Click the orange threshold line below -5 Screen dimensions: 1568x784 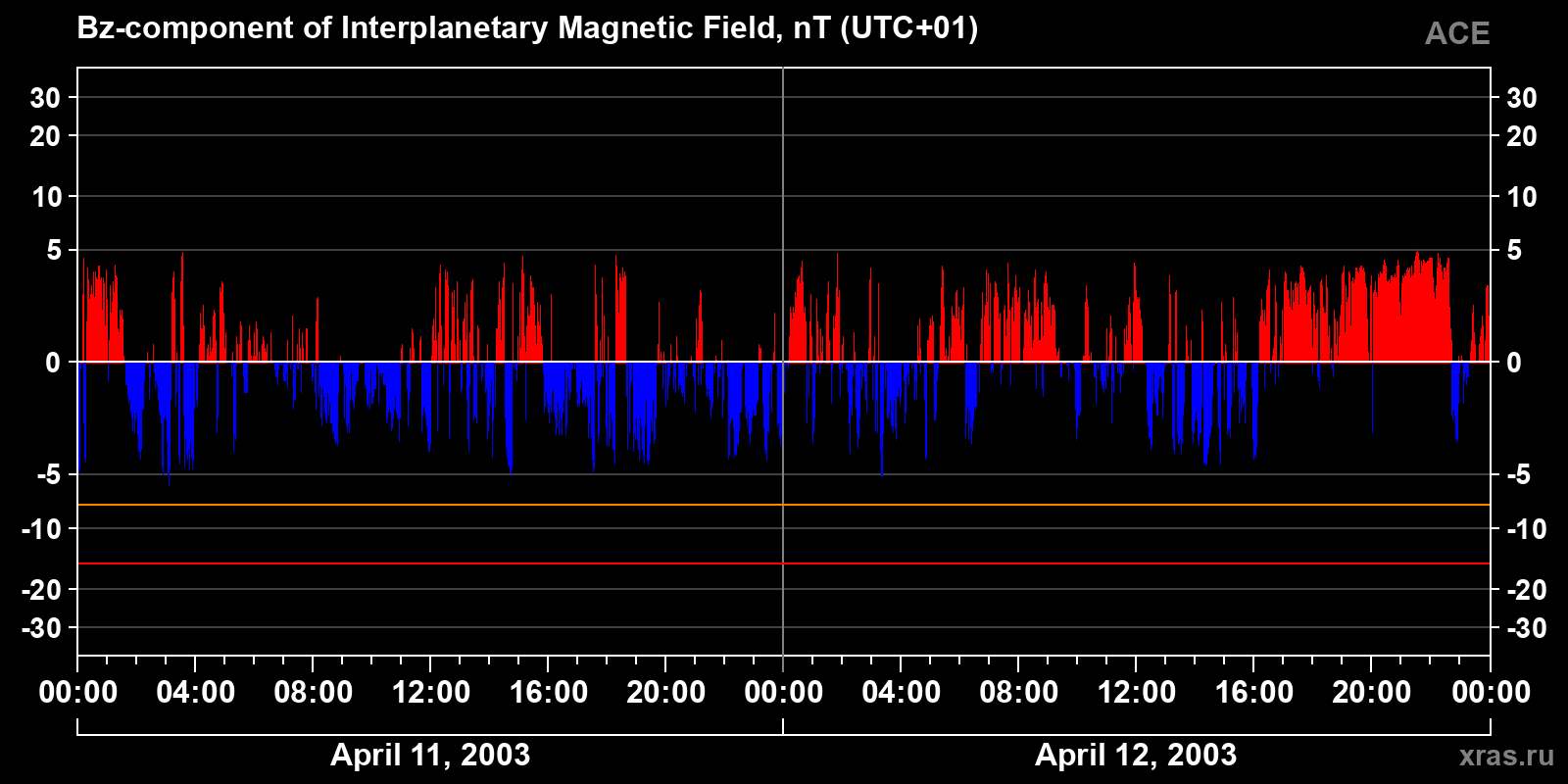click(x=784, y=505)
